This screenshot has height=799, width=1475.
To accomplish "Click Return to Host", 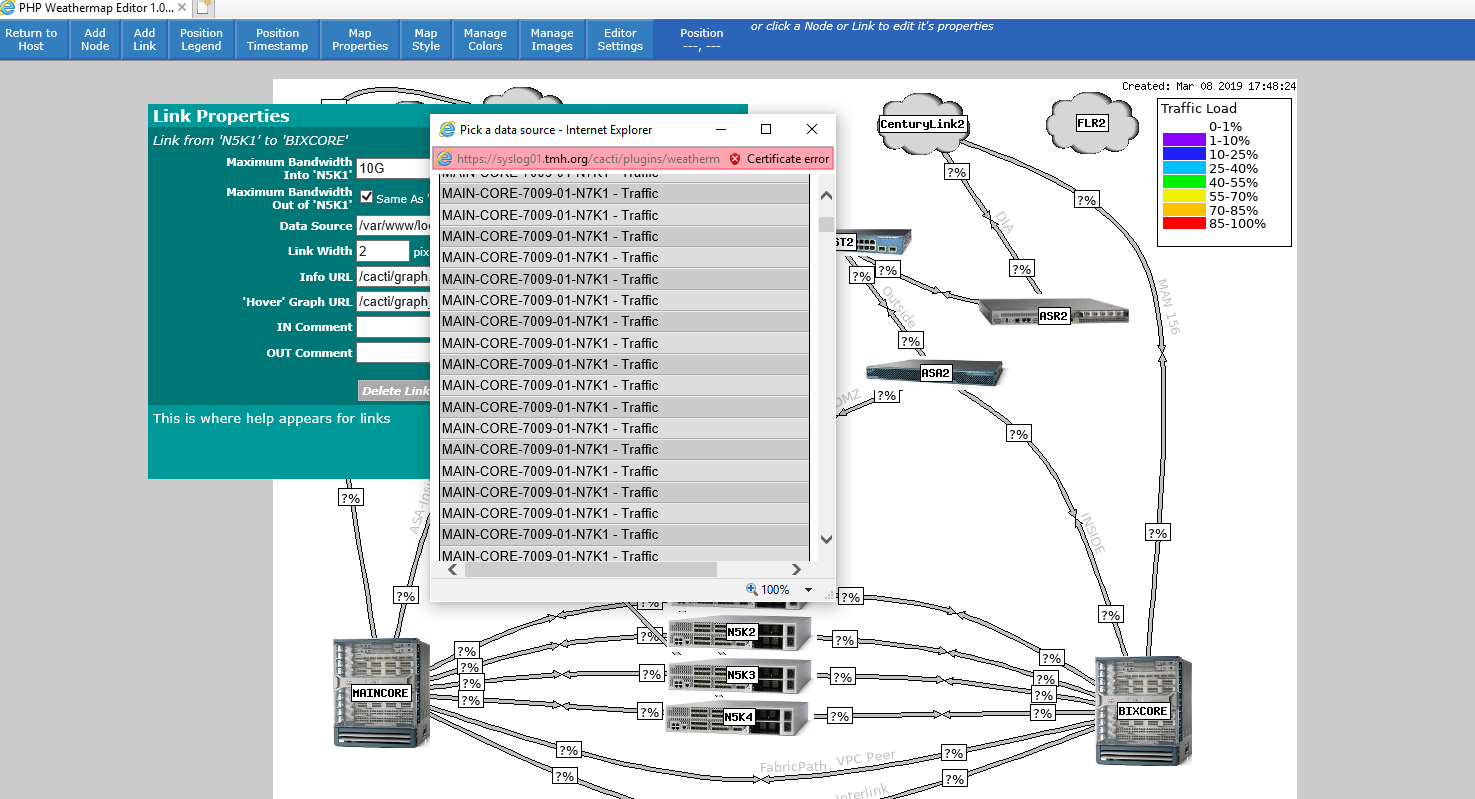I will click(x=31, y=39).
